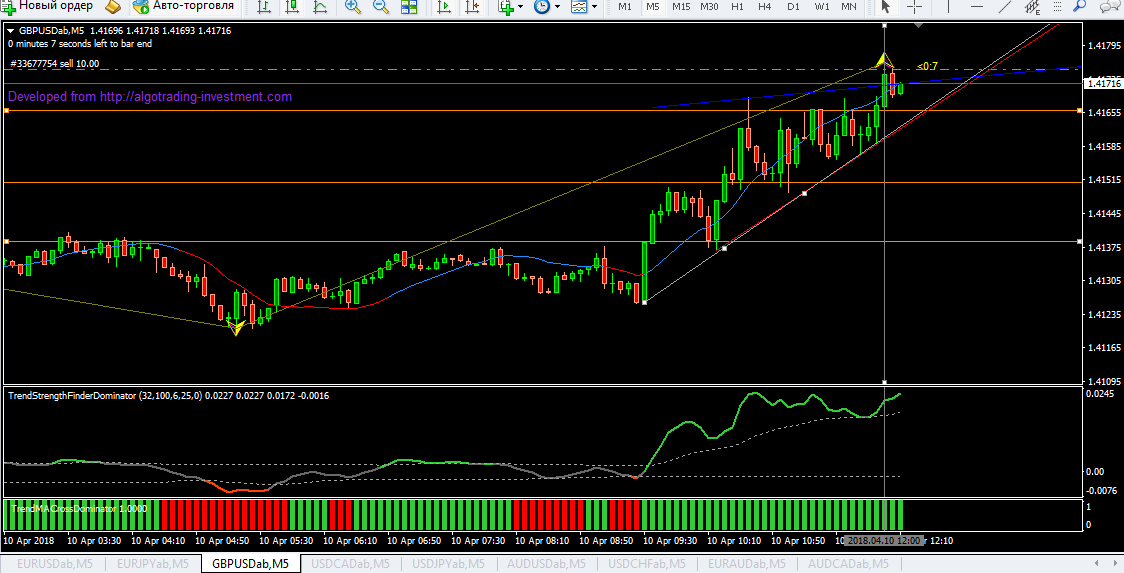Select the W1 timeframe

pos(821,6)
